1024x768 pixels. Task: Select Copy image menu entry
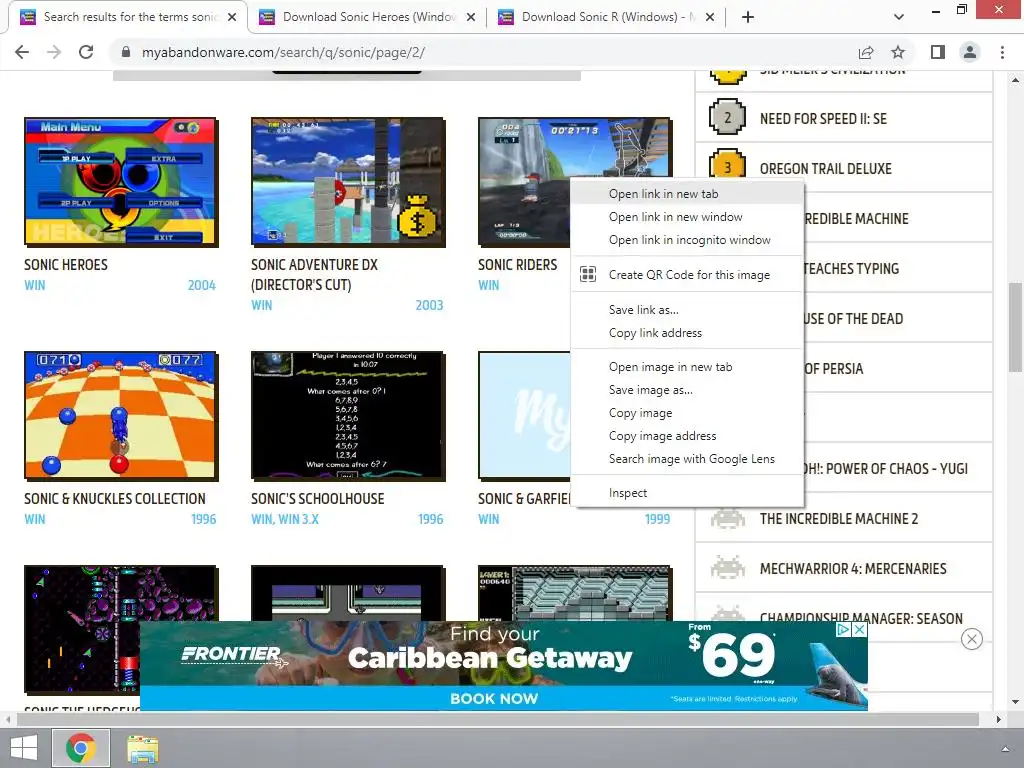687,413
